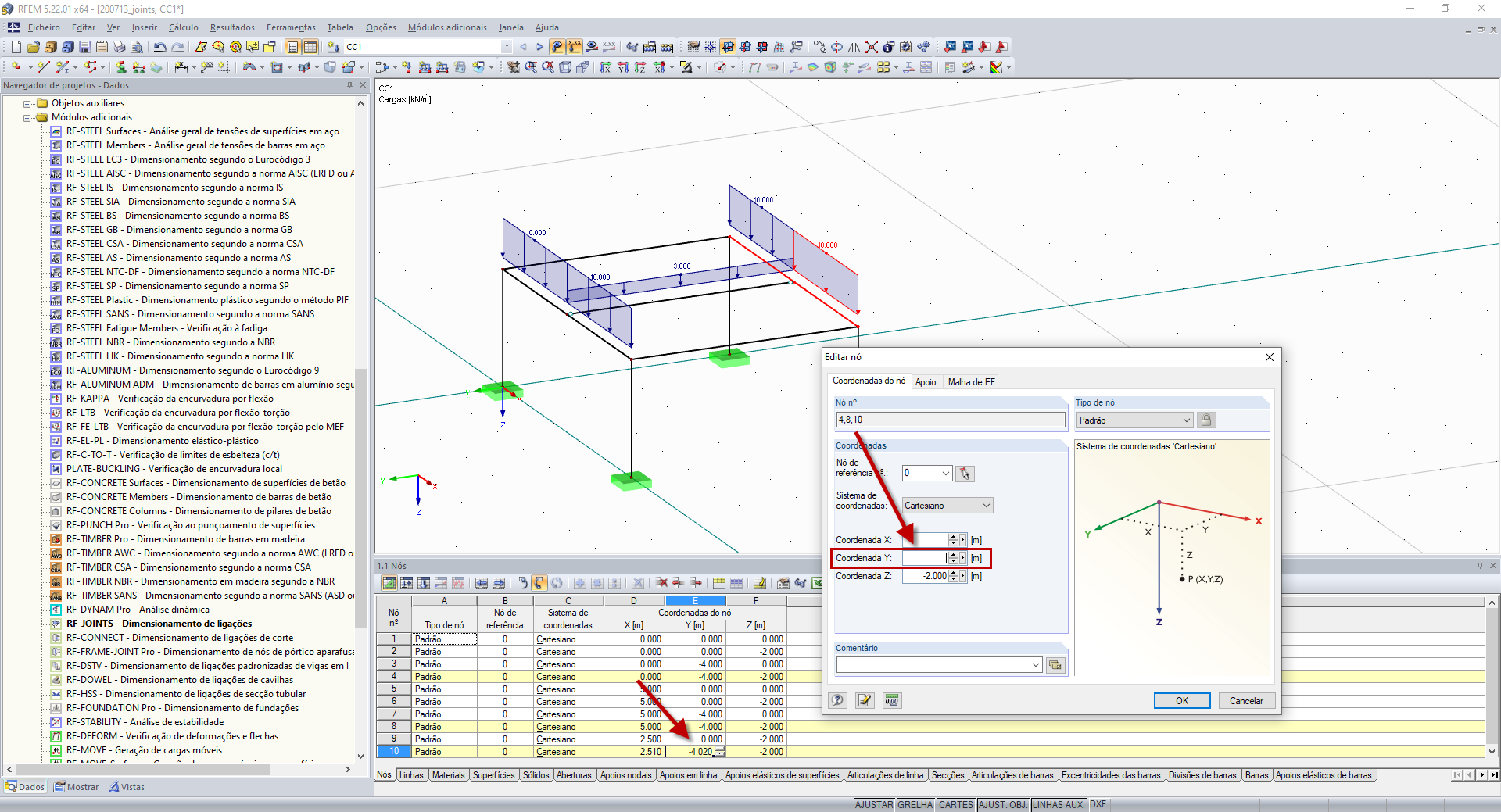Click the view in X direction icon

click(x=605, y=68)
